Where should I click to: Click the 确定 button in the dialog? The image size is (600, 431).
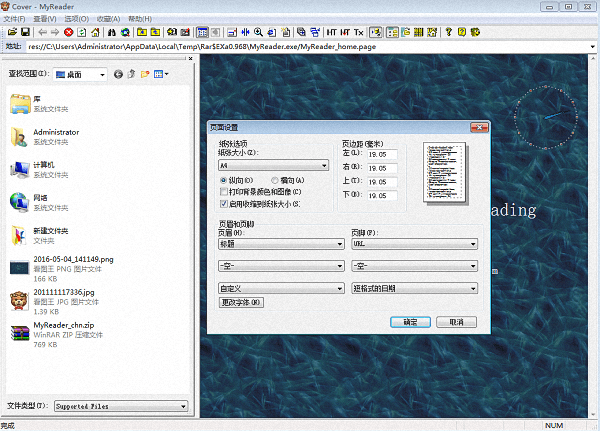[x=410, y=322]
